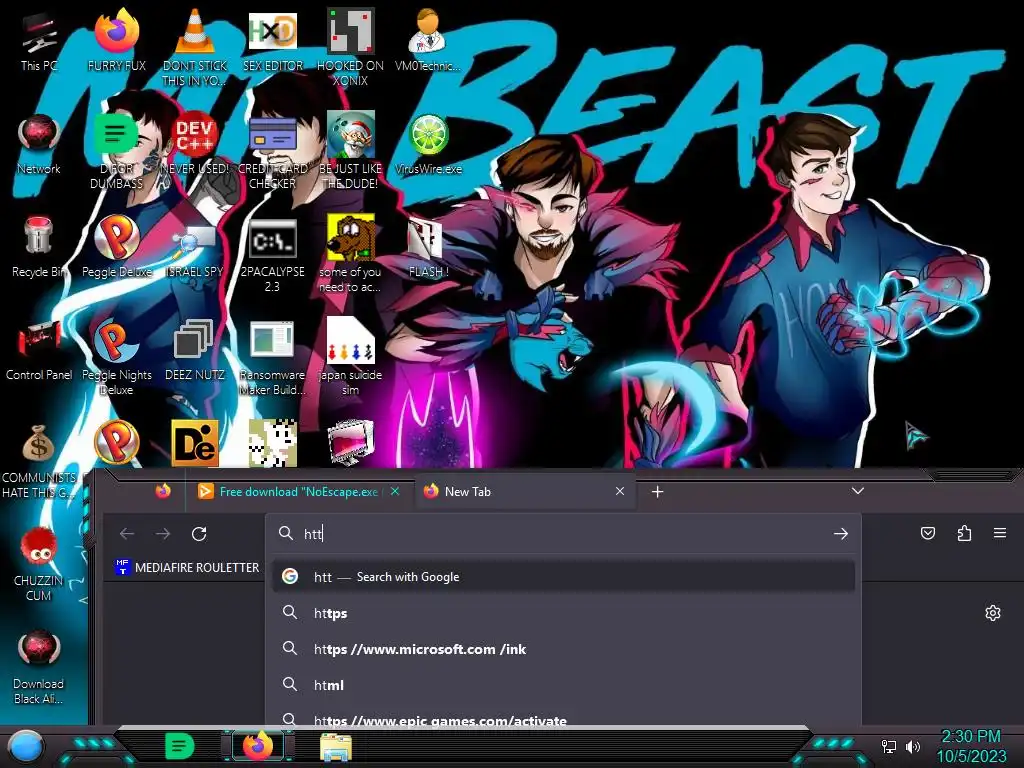Screen dimensions: 1024x768
Task: Open the yellow De desktop icon
Action: click(195, 443)
